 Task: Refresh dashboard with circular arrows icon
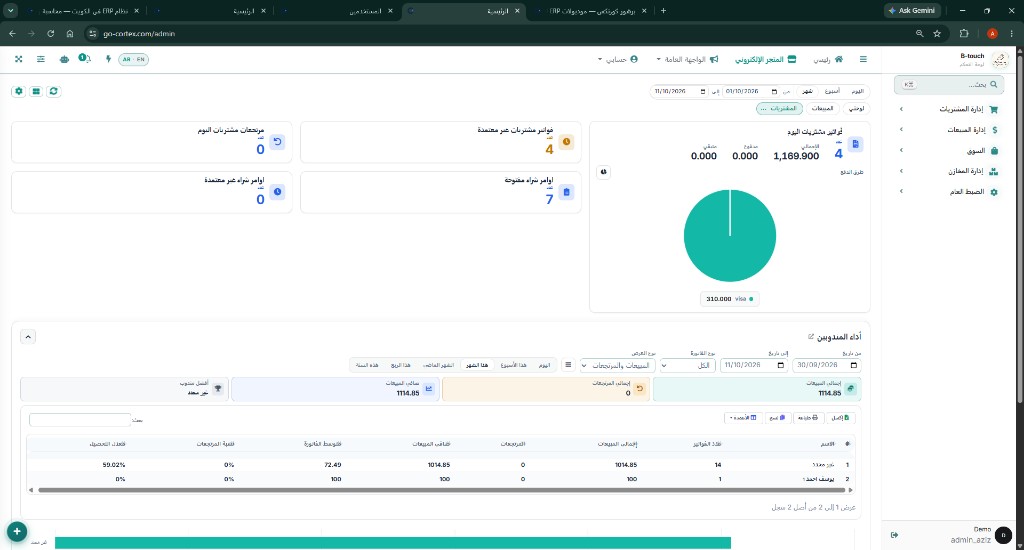pyautogui.click(x=54, y=91)
